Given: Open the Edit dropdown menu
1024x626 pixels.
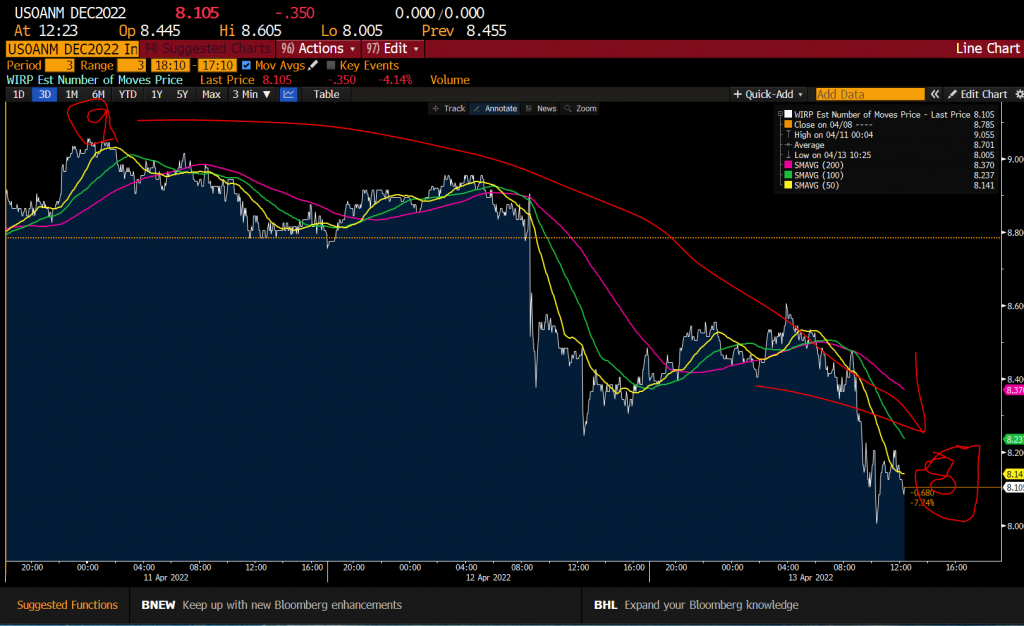Looking at the screenshot, I should click(x=393, y=49).
